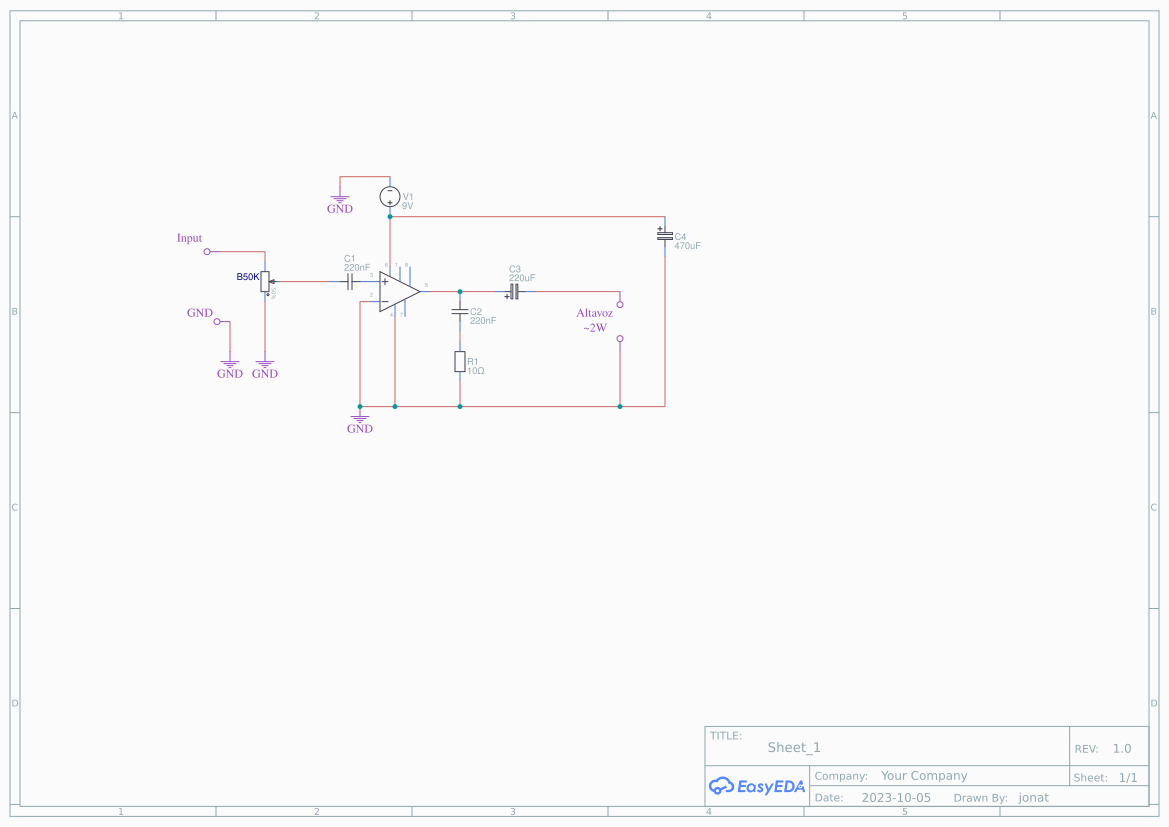Click the Date 2023-10-05 field

tap(896, 797)
